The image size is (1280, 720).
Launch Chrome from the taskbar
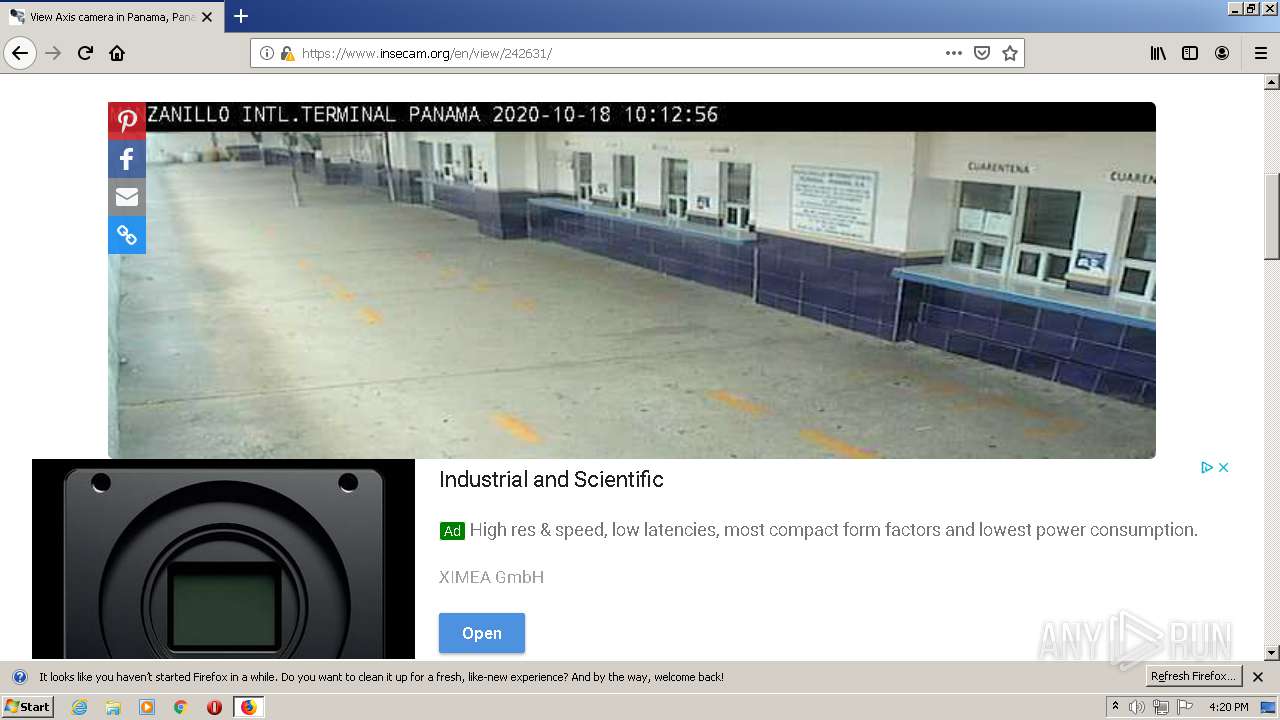180,707
